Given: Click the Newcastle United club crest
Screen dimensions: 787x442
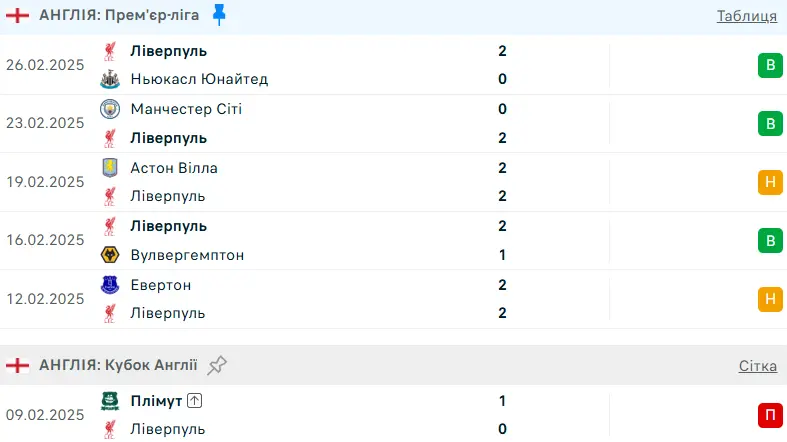Looking at the screenshot, I should [x=110, y=79].
